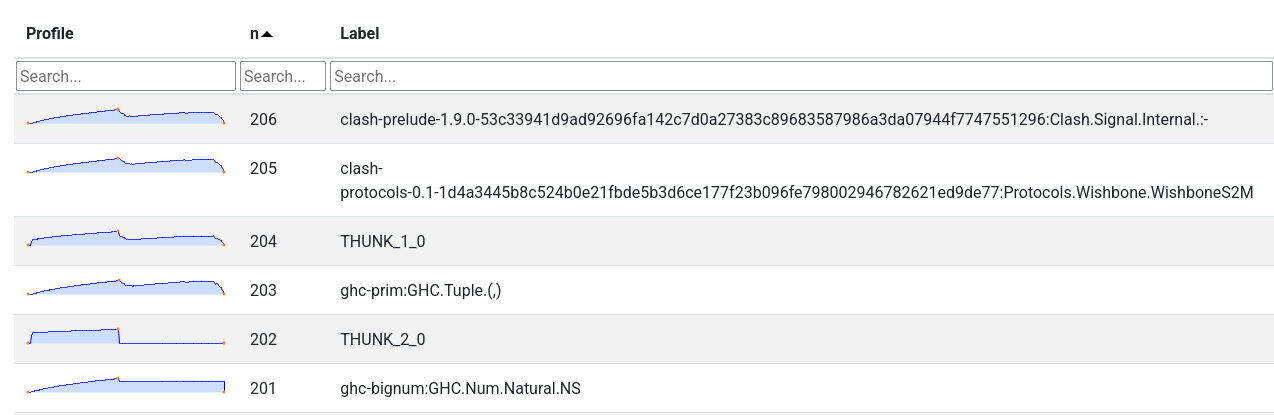Select the THUNK_1_0 label
Viewport: 1274px width, 415px height.
tap(383, 241)
